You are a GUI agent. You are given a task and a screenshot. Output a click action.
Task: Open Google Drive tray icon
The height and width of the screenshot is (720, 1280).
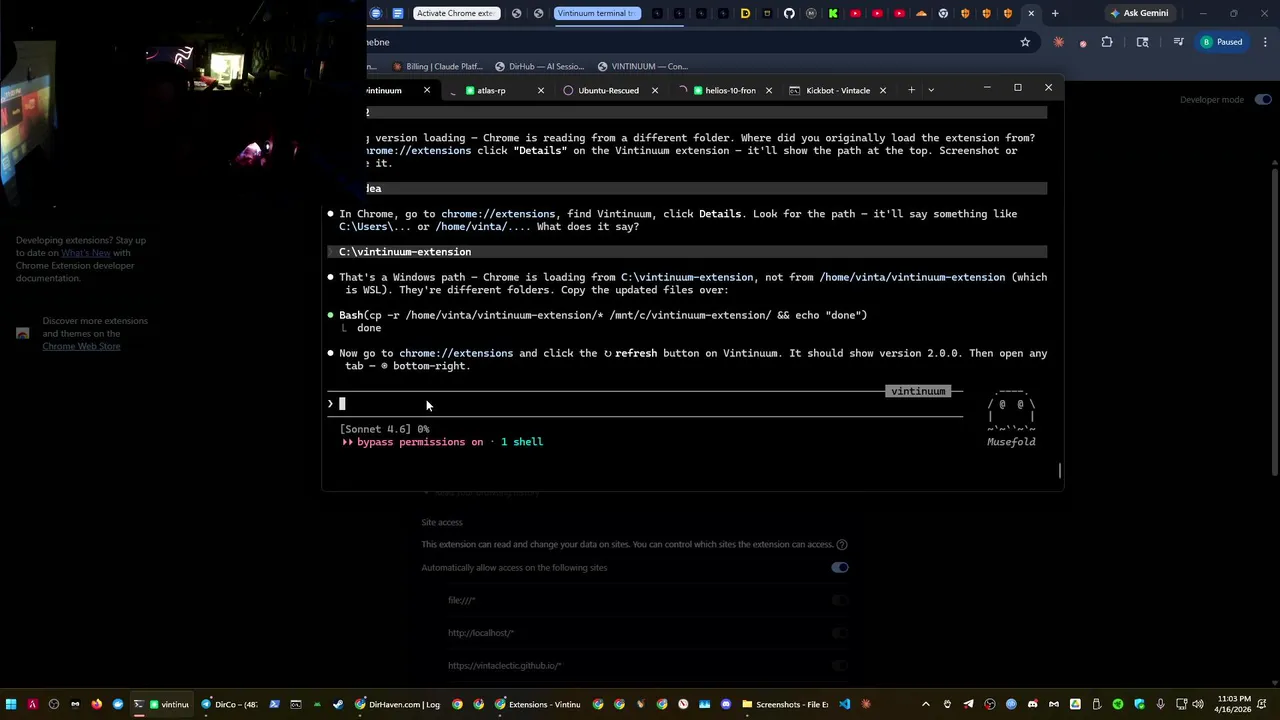coord(1075,704)
